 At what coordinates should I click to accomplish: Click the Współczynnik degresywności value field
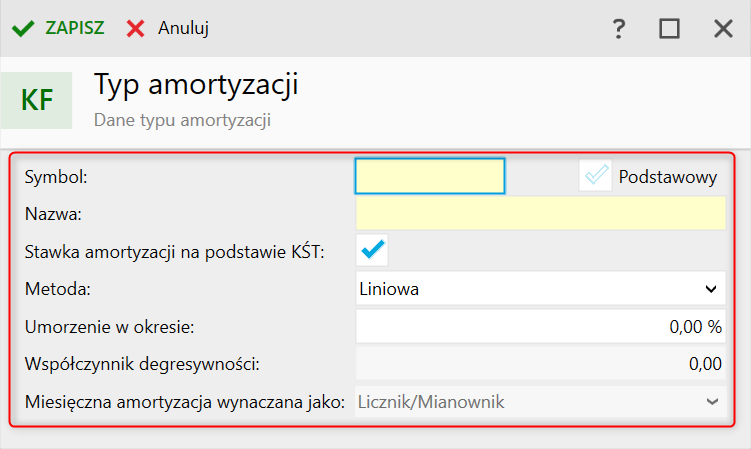point(540,364)
